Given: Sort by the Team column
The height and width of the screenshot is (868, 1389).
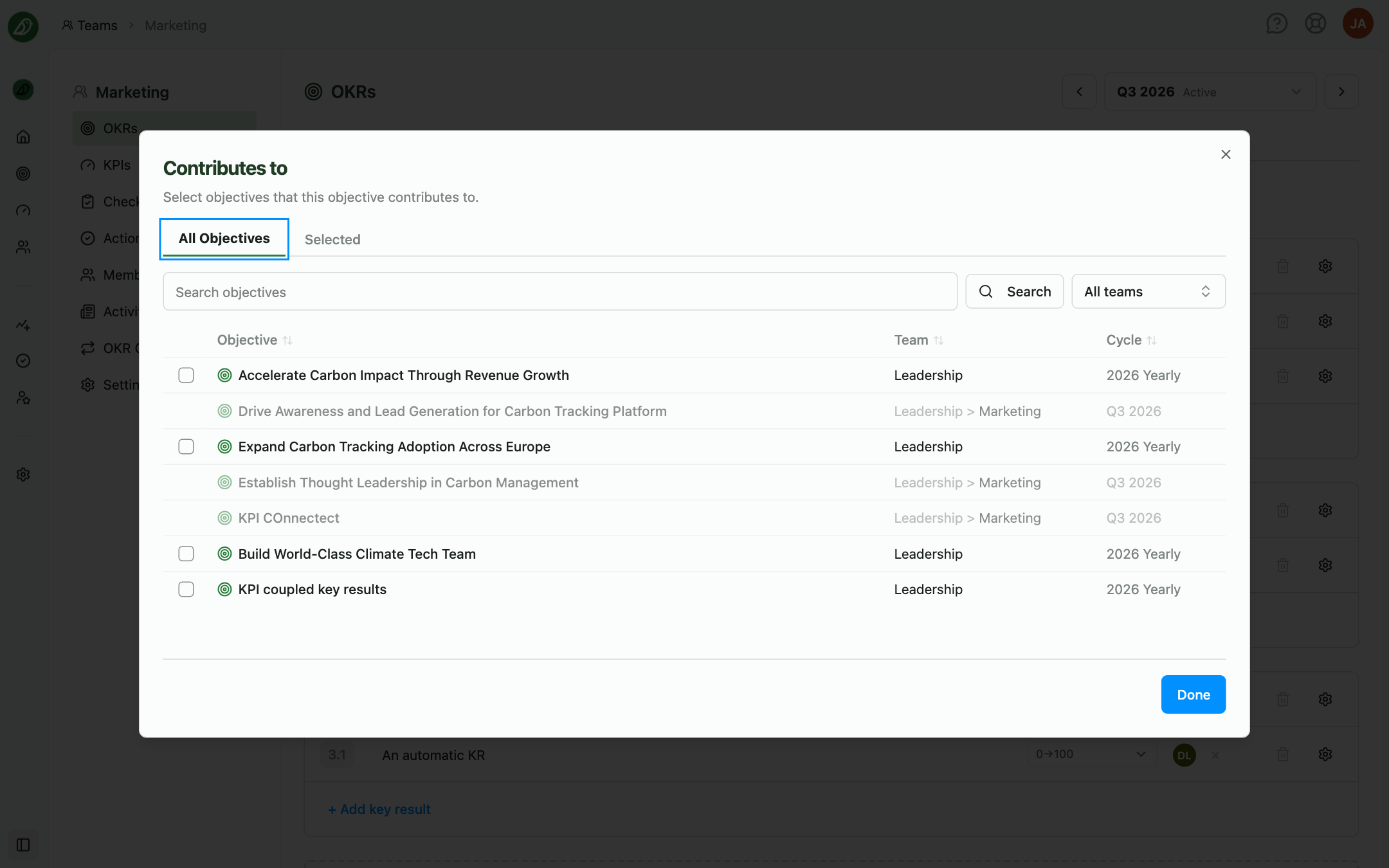Looking at the screenshot, I should coord(919,340).
